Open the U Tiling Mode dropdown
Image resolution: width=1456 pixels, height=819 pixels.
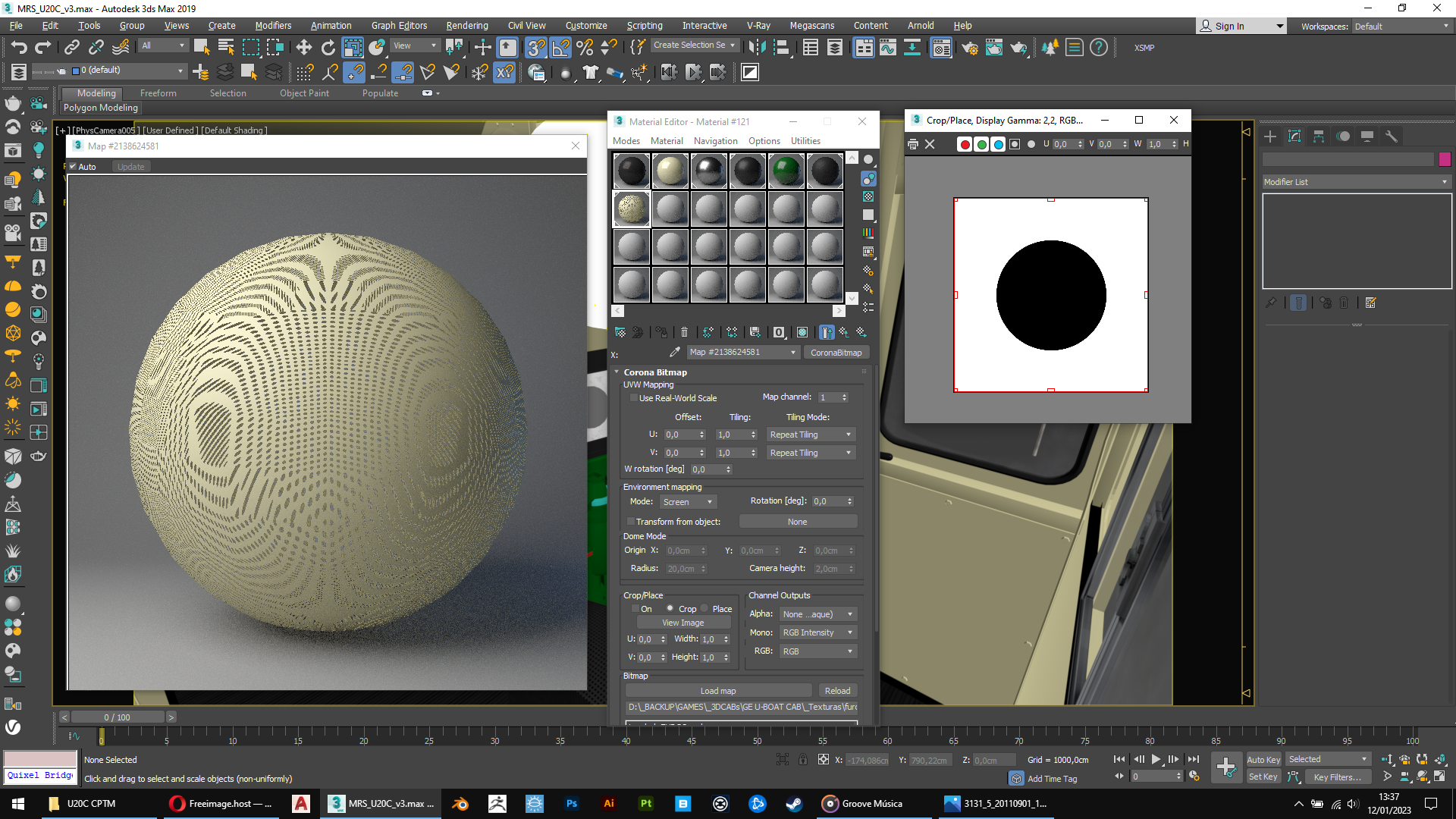click(x=810, y=435)
